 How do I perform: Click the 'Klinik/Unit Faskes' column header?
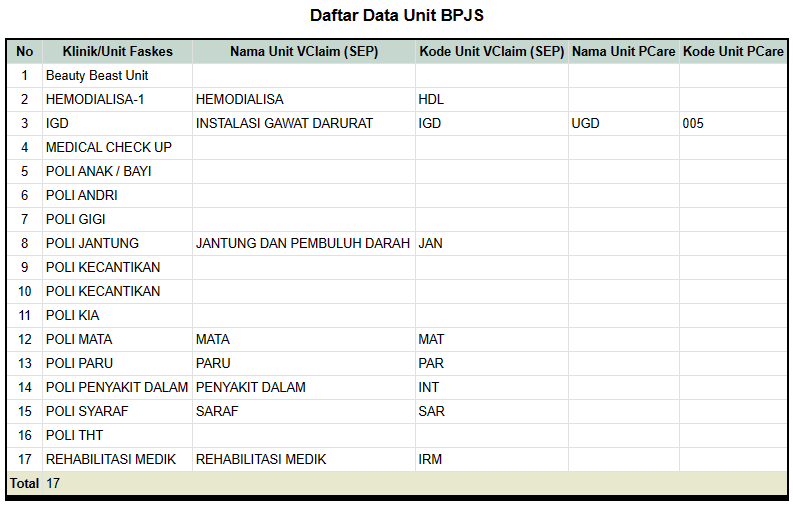117,52
